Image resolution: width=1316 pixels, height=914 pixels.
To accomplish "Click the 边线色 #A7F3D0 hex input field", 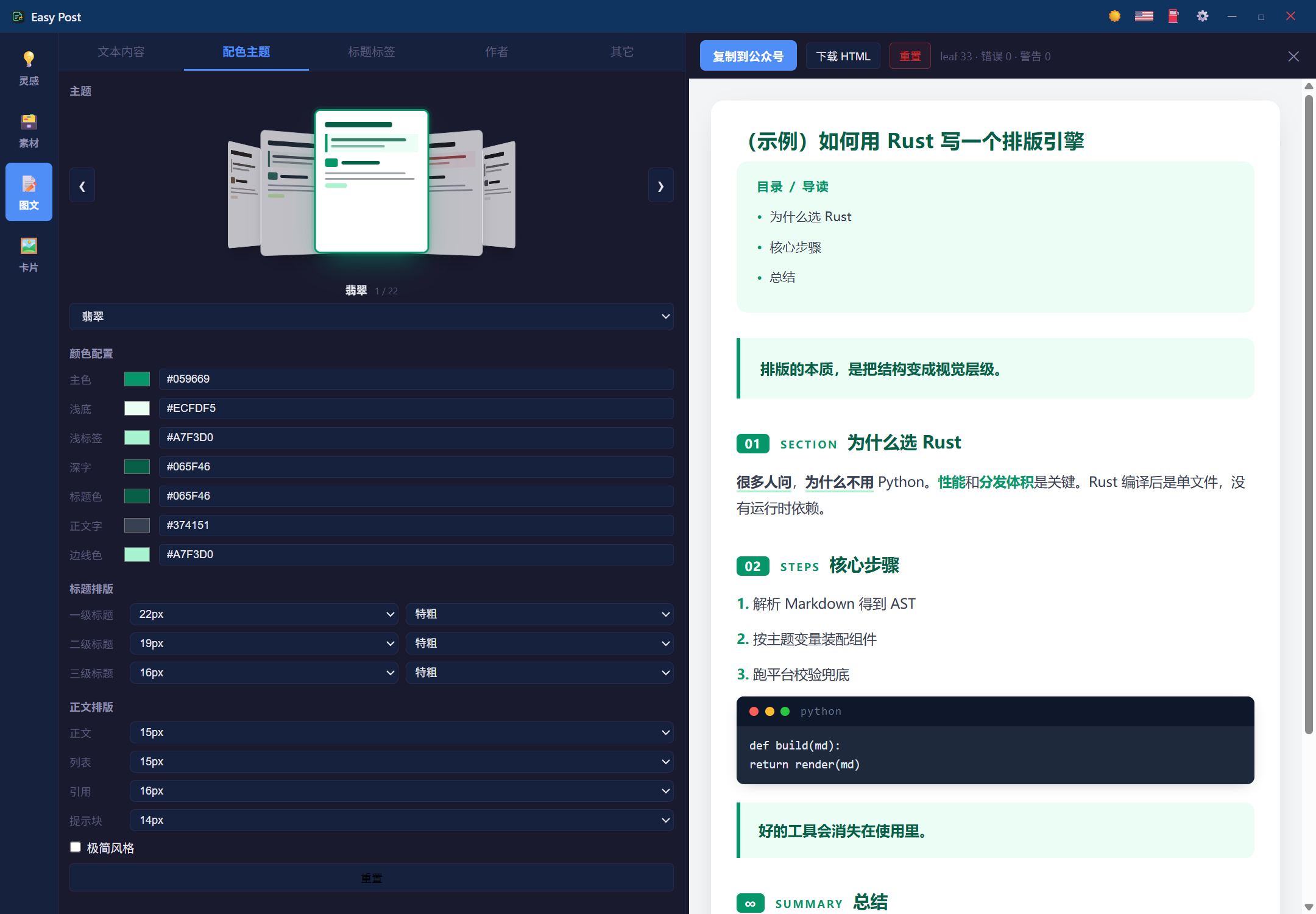I will point(416,554).
